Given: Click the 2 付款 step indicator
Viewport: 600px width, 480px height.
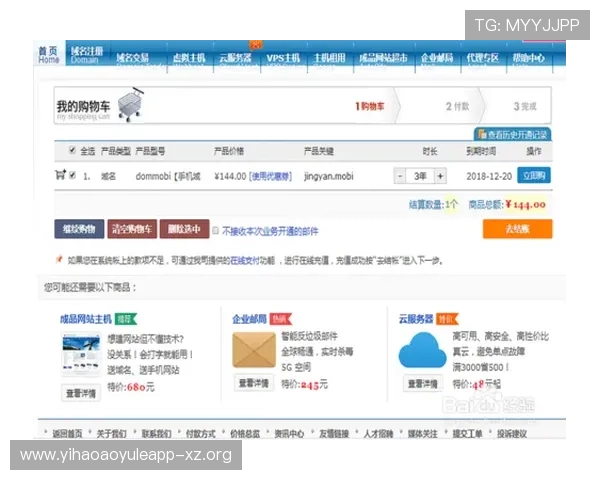Looking at the screenshot, I should [457, 106].
